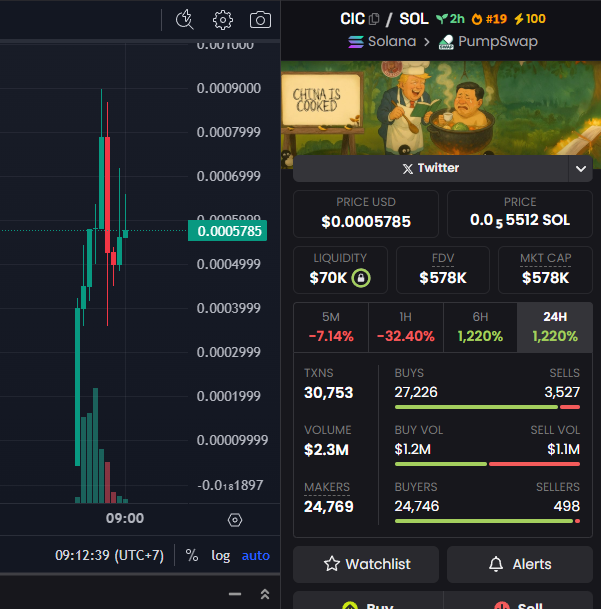Image resolution: width=601 pixels, height=609 pixels.
Task: Switch to the 24H timeframe tab
Action: pyautogui.click(x=555, y=327)
